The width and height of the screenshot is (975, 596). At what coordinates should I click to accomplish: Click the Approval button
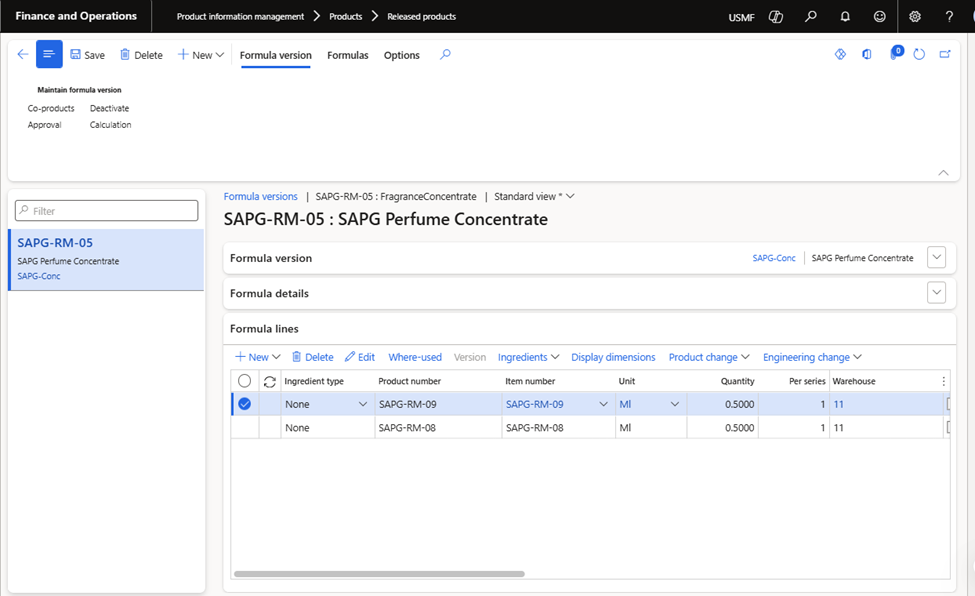click(x=45, y=124)
